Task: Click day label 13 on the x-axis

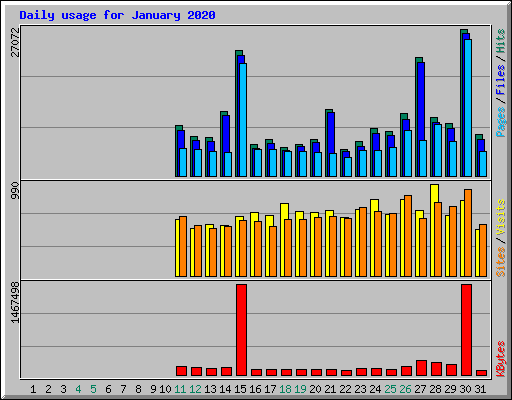Action: click(x=210, y=389)
